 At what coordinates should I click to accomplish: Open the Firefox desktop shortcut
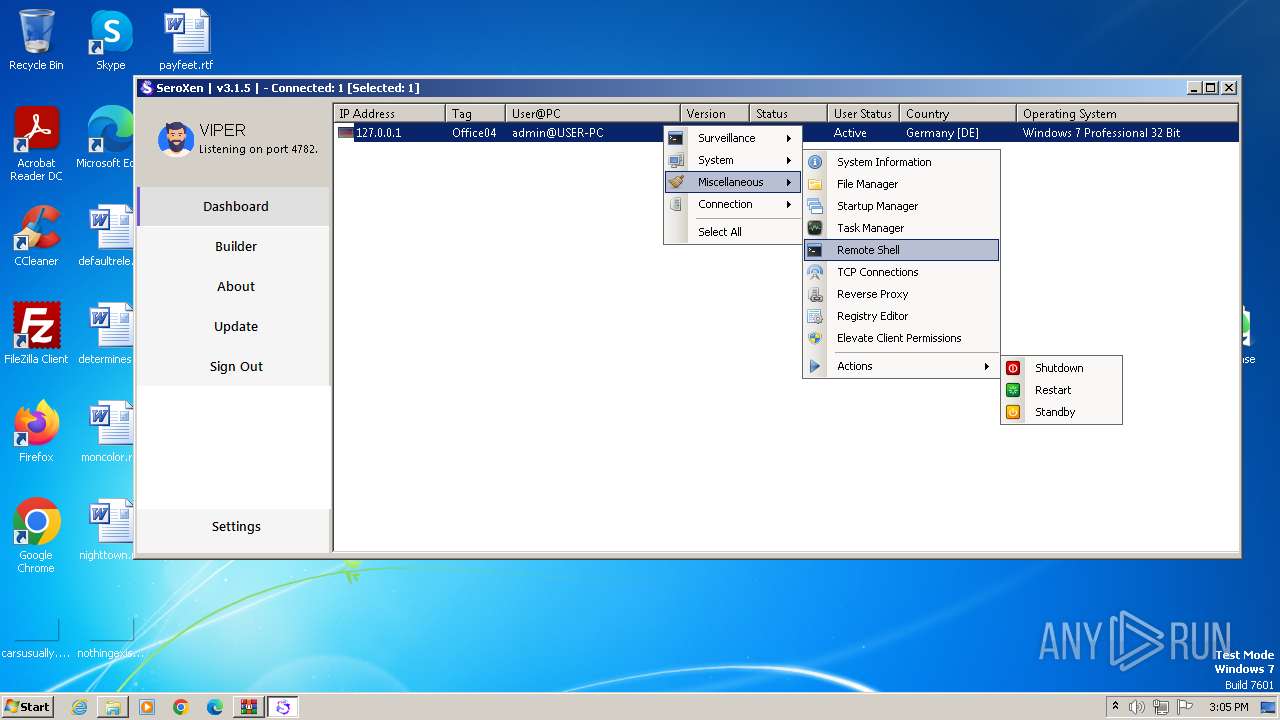point(36,432)
